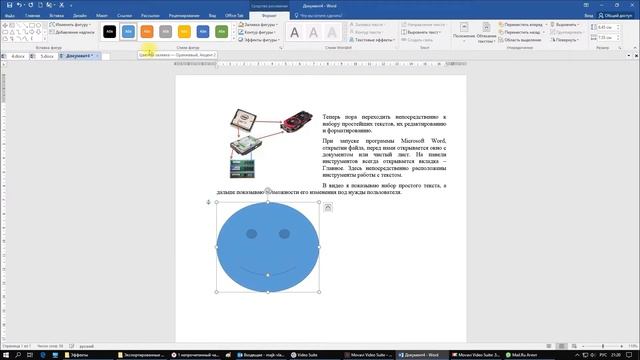640x360 pixels.
Task: Open the Макет ribbon tab
Action: point(102,16)
